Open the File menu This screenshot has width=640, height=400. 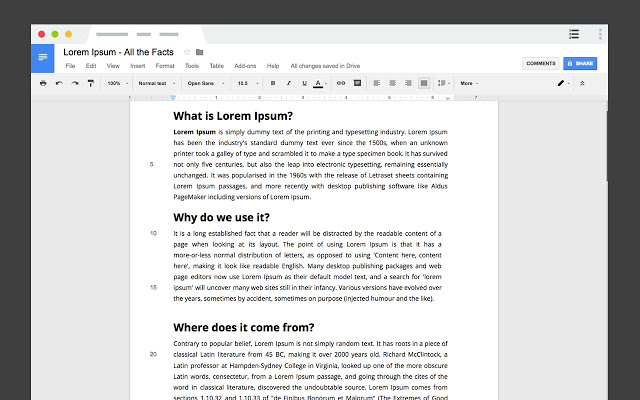[70, 66]
